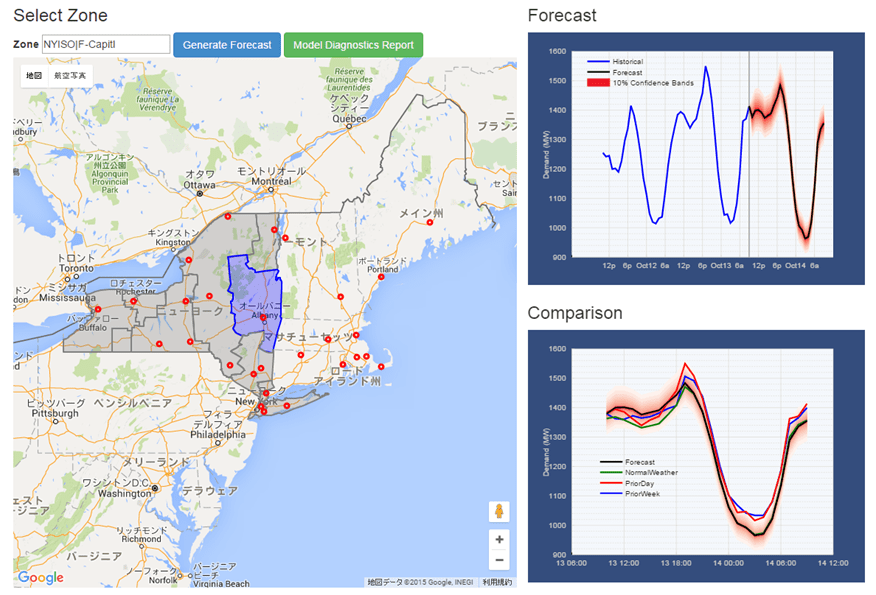Click the PriorWeek legend entry
Viewport: 876px width, 595px height.
click(x=643, y=494)
